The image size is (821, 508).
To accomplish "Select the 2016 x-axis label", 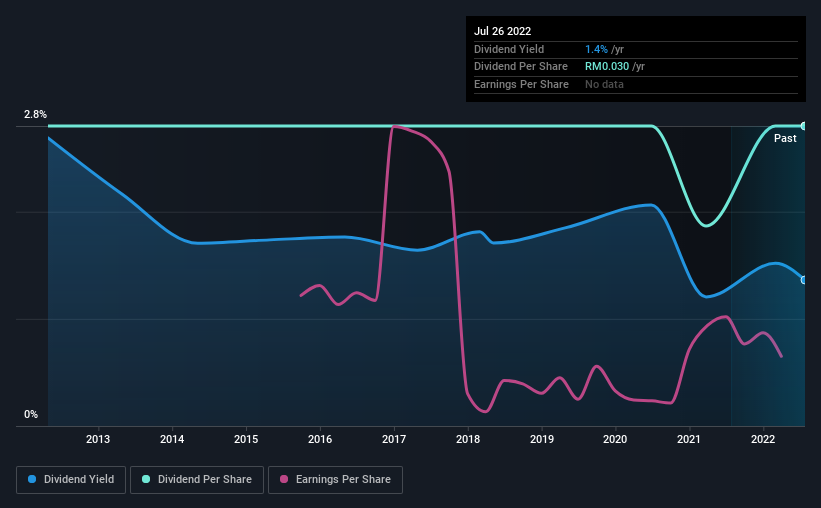I will point(320,439).
